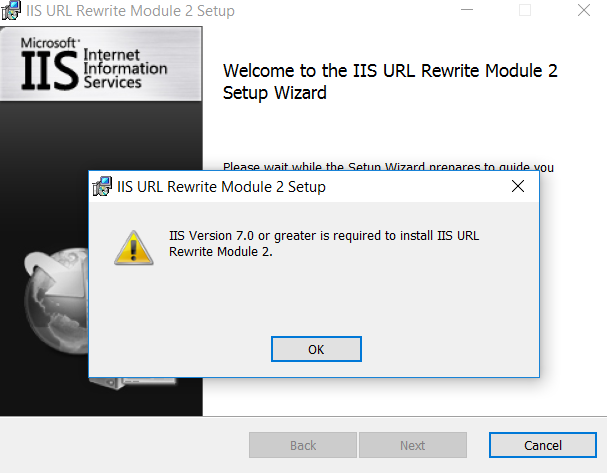
Task: Click the disabled Next button
Action: click(x=413, y=445)
